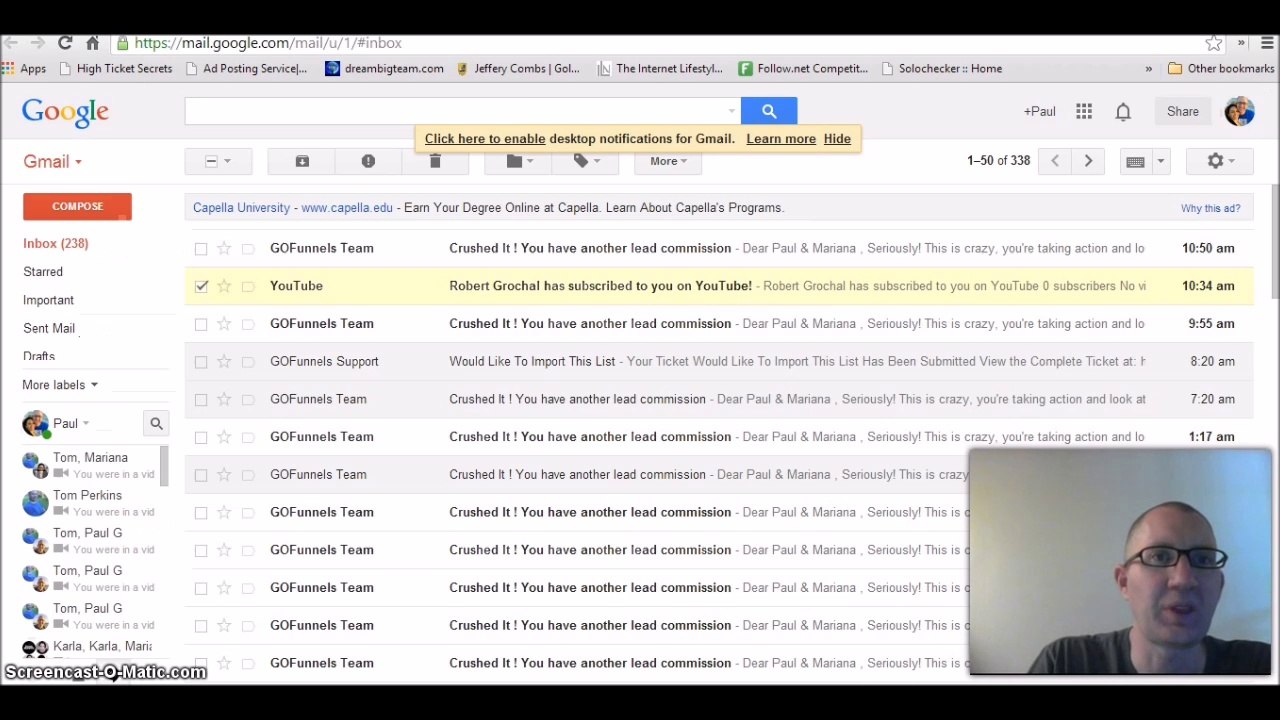Toggle the select-all checkbox in toolbar
Image resolution: width=1280 pixels, height=720 pixels.
[x=211, y=161]
